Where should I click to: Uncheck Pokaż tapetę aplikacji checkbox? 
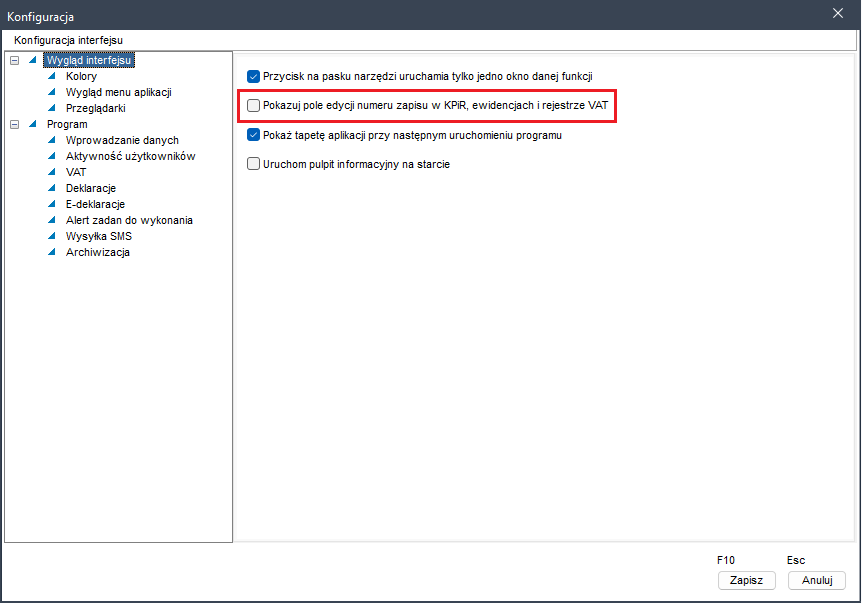(x=253, y=135)
